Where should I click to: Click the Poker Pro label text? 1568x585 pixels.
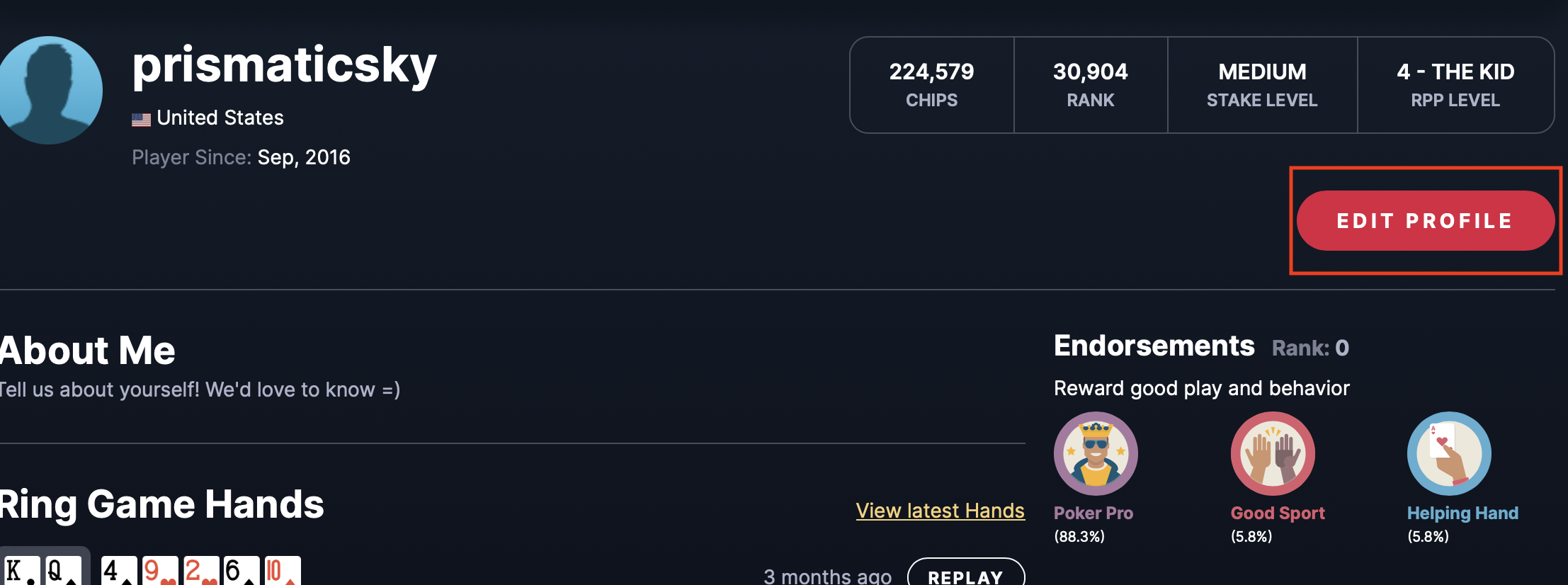[1093, 513]
